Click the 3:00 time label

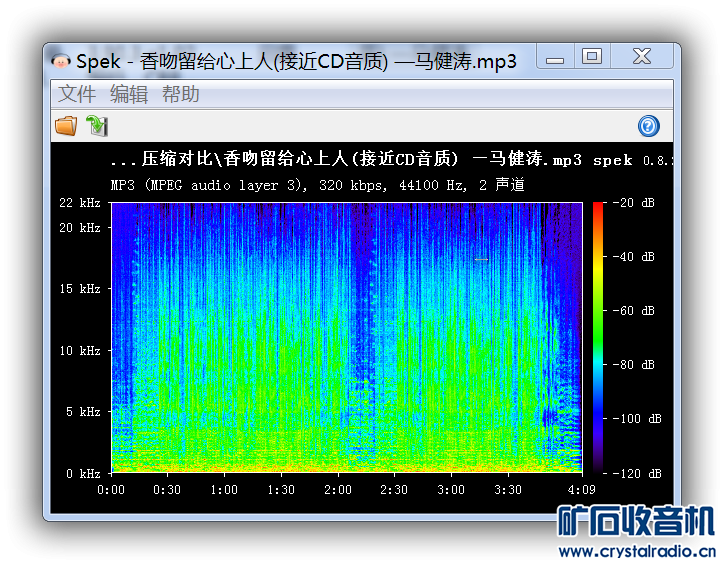pos(451,490)
